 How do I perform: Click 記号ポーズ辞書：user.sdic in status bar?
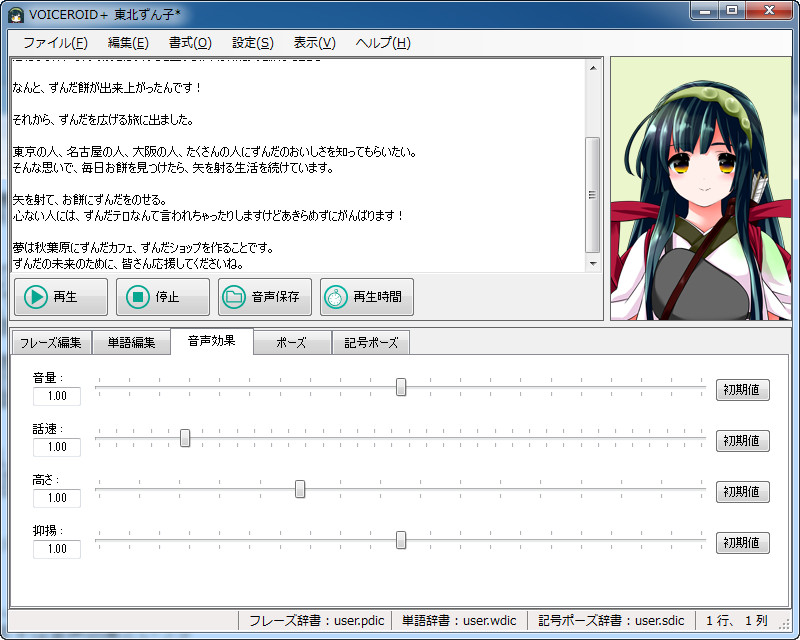point(611,621)
